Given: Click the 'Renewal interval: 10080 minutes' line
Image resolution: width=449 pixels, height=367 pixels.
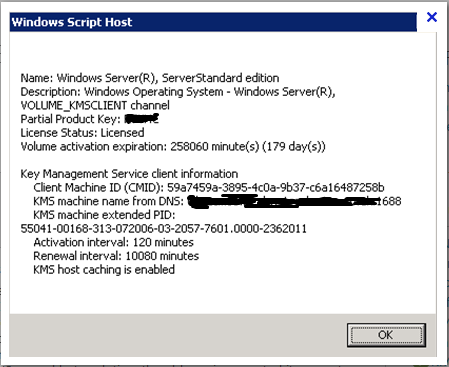Looking at the screenshot, I should coord(116,256).
